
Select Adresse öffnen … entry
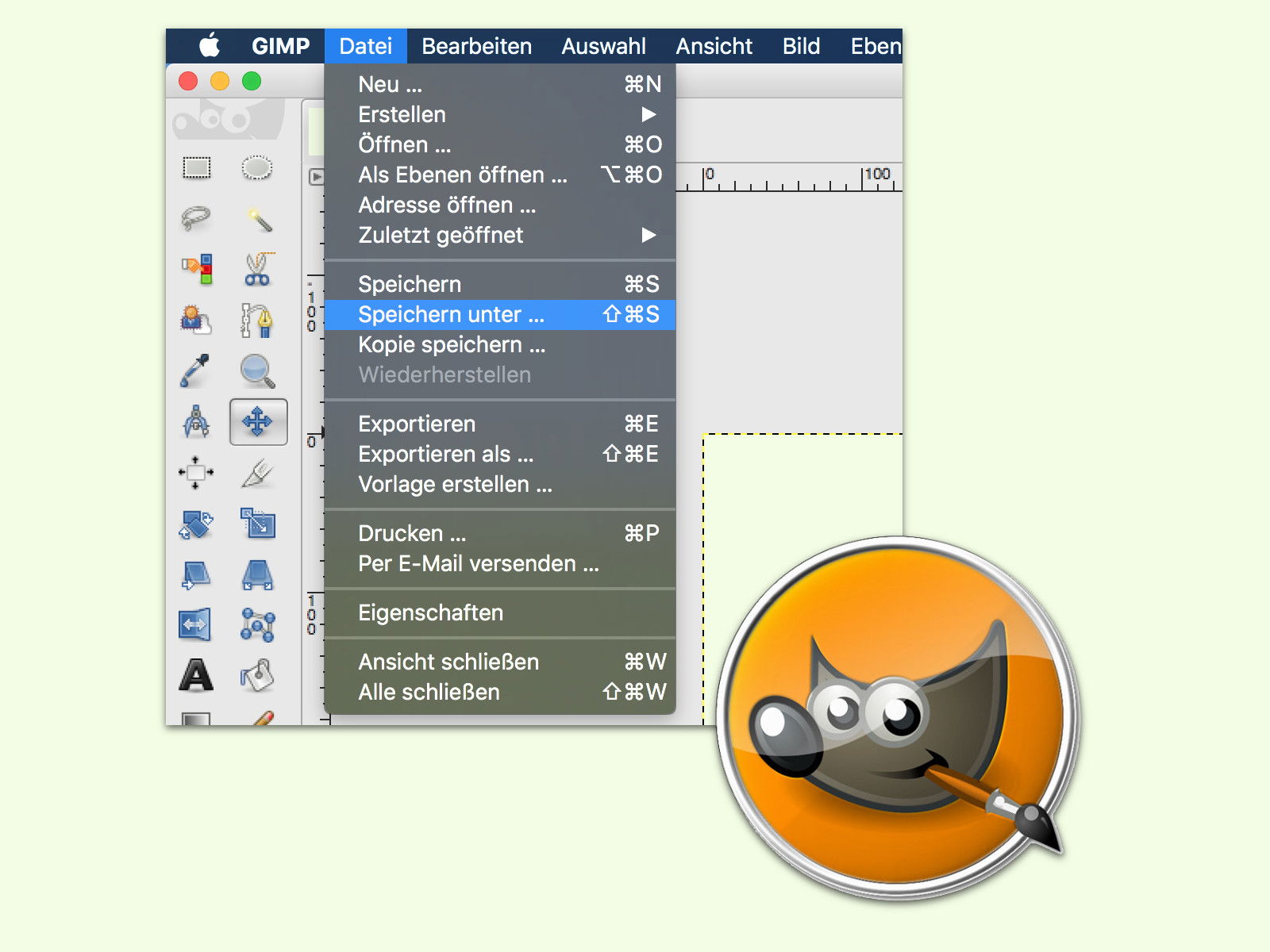[500, 205]
